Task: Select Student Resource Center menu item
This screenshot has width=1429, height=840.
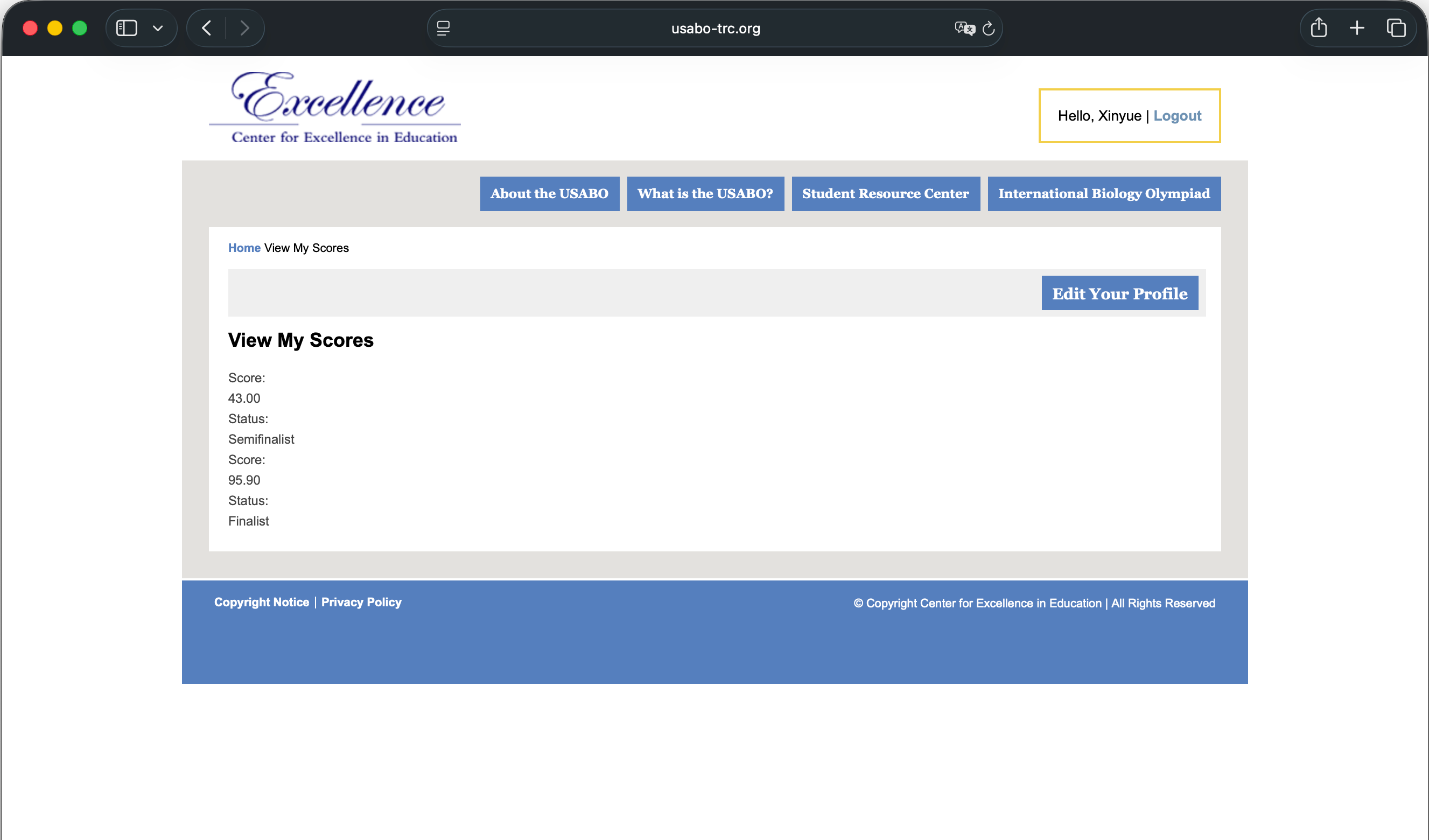Action: pyautogui.click(x=885, y=193)
